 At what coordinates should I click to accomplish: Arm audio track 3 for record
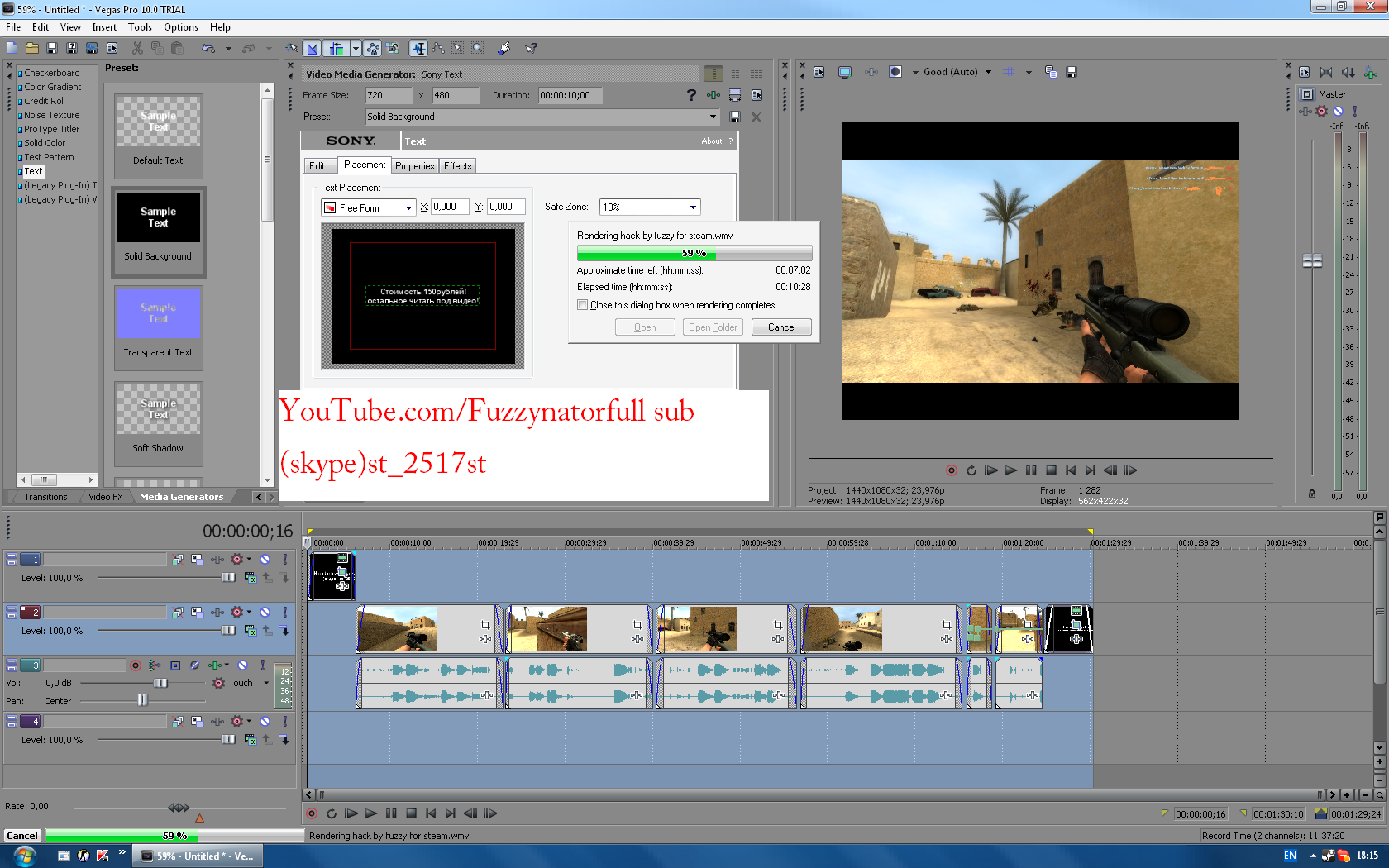pyautogui.click(x=136, y=665)
